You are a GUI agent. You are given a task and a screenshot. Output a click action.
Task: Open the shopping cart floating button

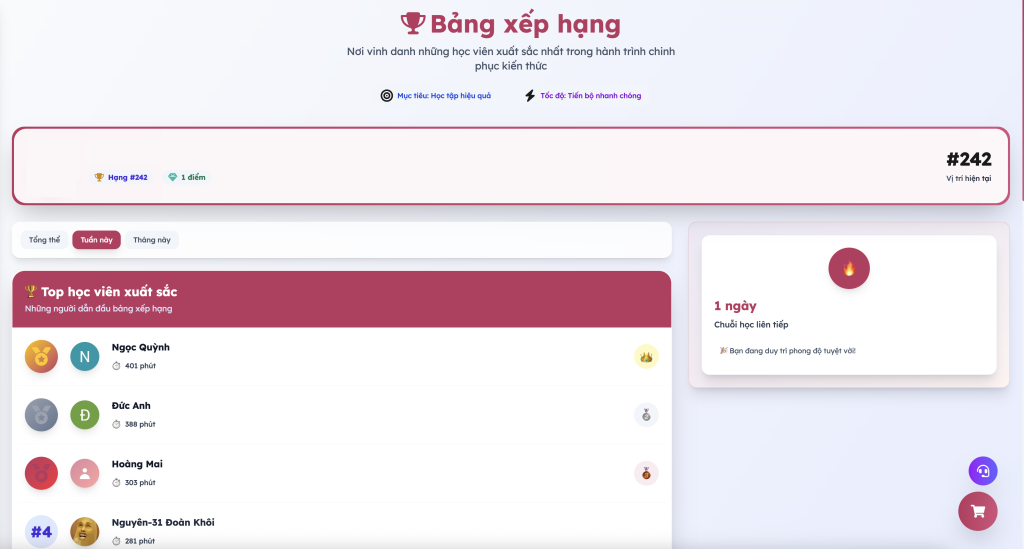[x=977, y=511]
